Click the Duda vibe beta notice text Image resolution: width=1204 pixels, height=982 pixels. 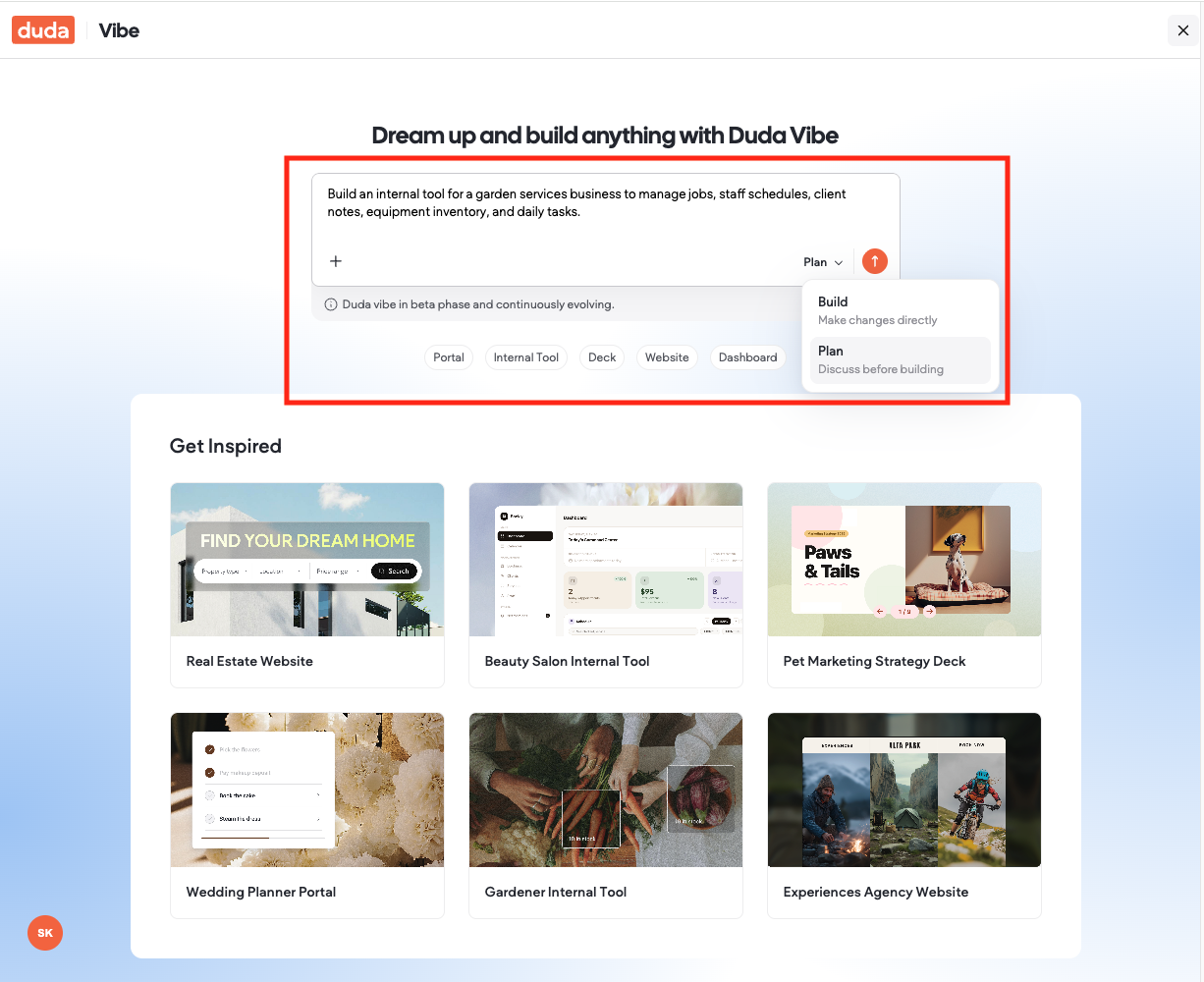[478, 304]
